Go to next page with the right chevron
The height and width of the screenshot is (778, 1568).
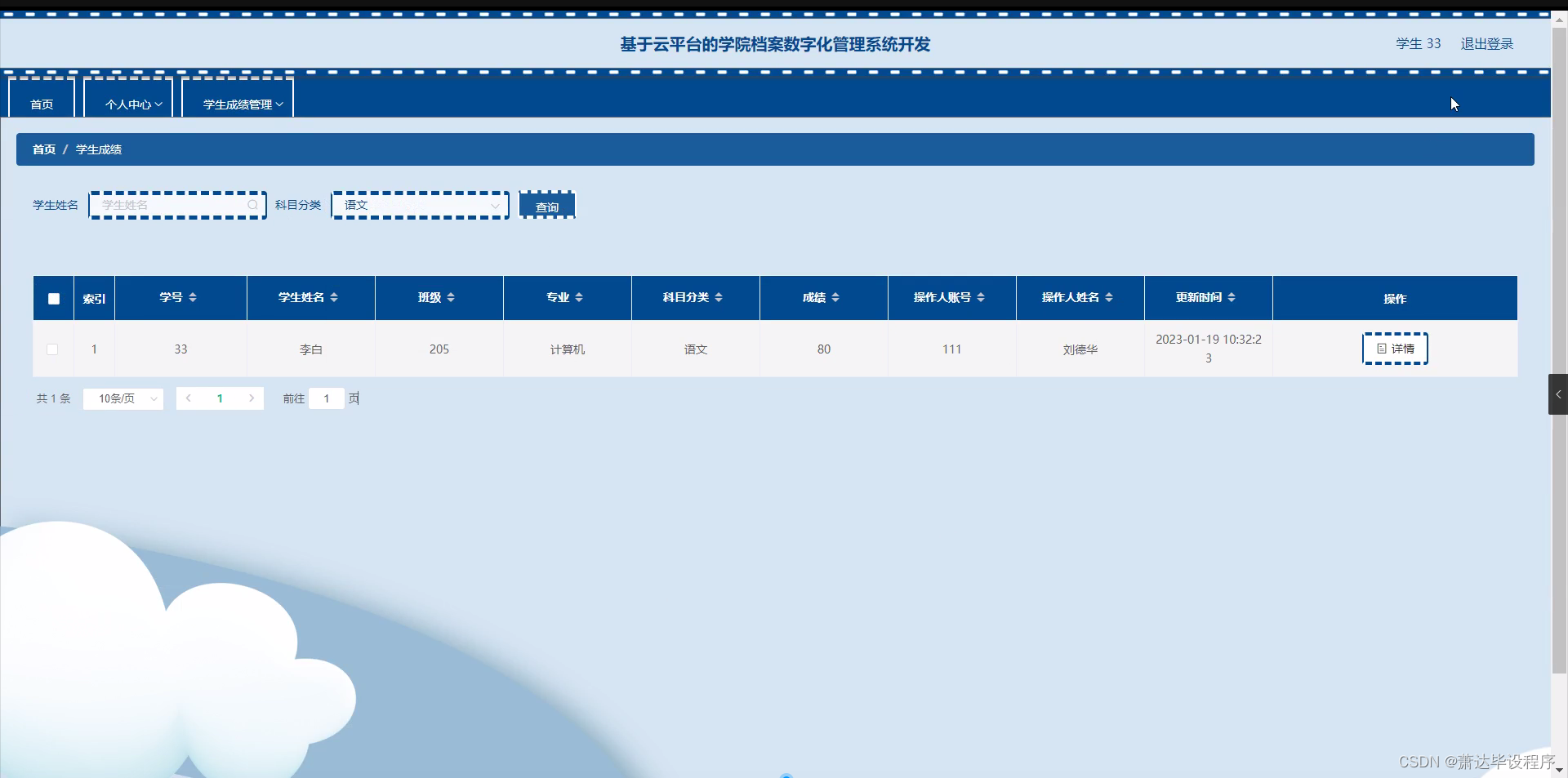[252, 398]
